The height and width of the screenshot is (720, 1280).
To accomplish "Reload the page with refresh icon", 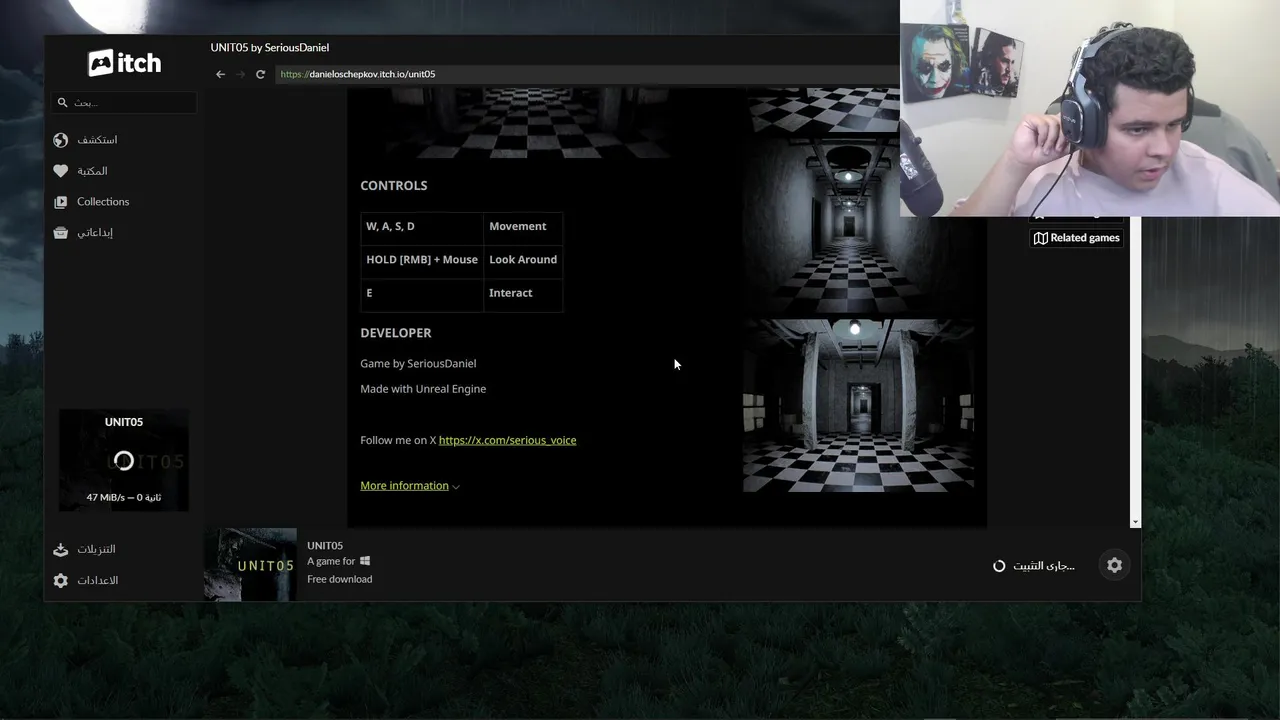I will point(260,74).
